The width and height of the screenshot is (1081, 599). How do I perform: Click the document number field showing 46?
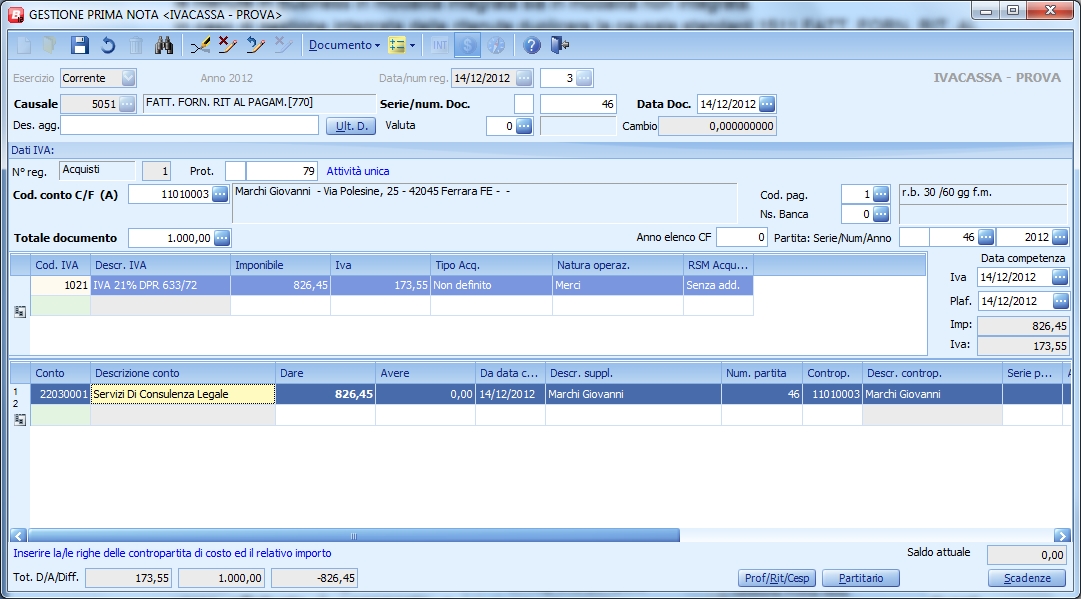(x=578, y=104)
